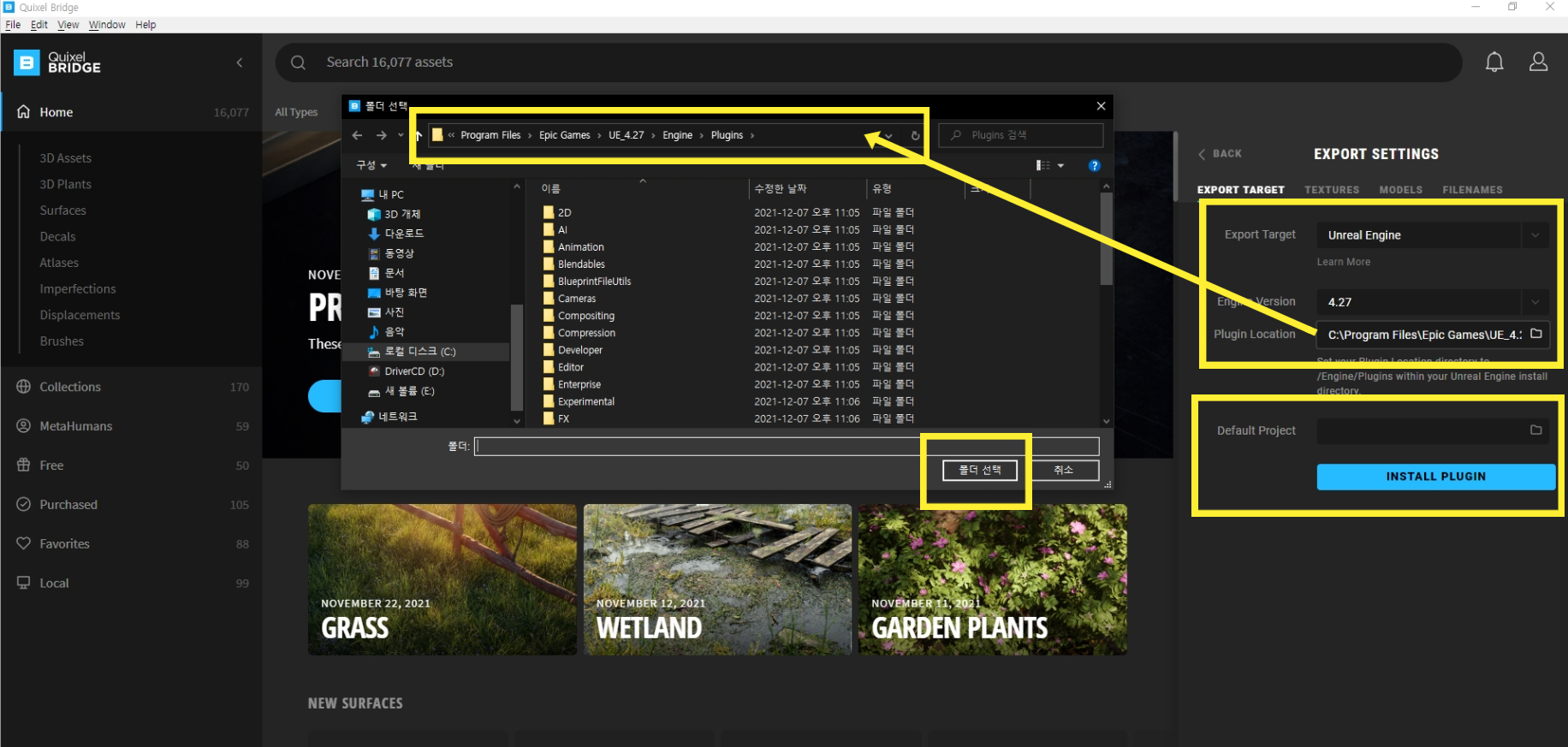Collapse the Bridge sidebar with chevron
Viewport: 1568px width, 747px height.
(x=240, y=62)
